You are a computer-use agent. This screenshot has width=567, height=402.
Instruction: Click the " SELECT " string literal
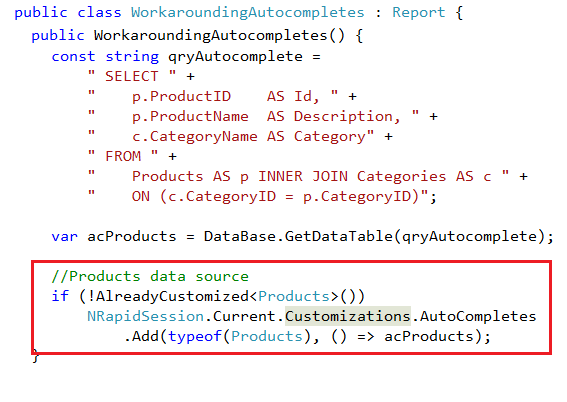coord(132,76)
